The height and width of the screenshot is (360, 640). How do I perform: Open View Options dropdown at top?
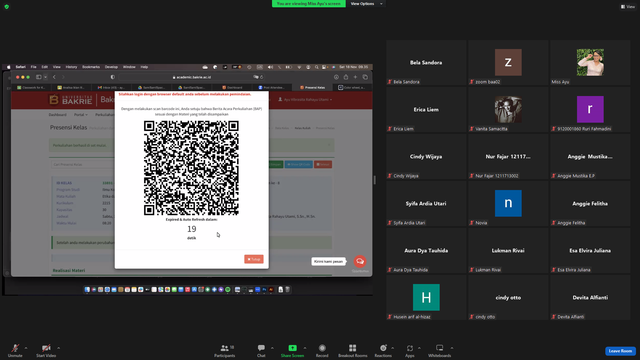tap(367, 4)
